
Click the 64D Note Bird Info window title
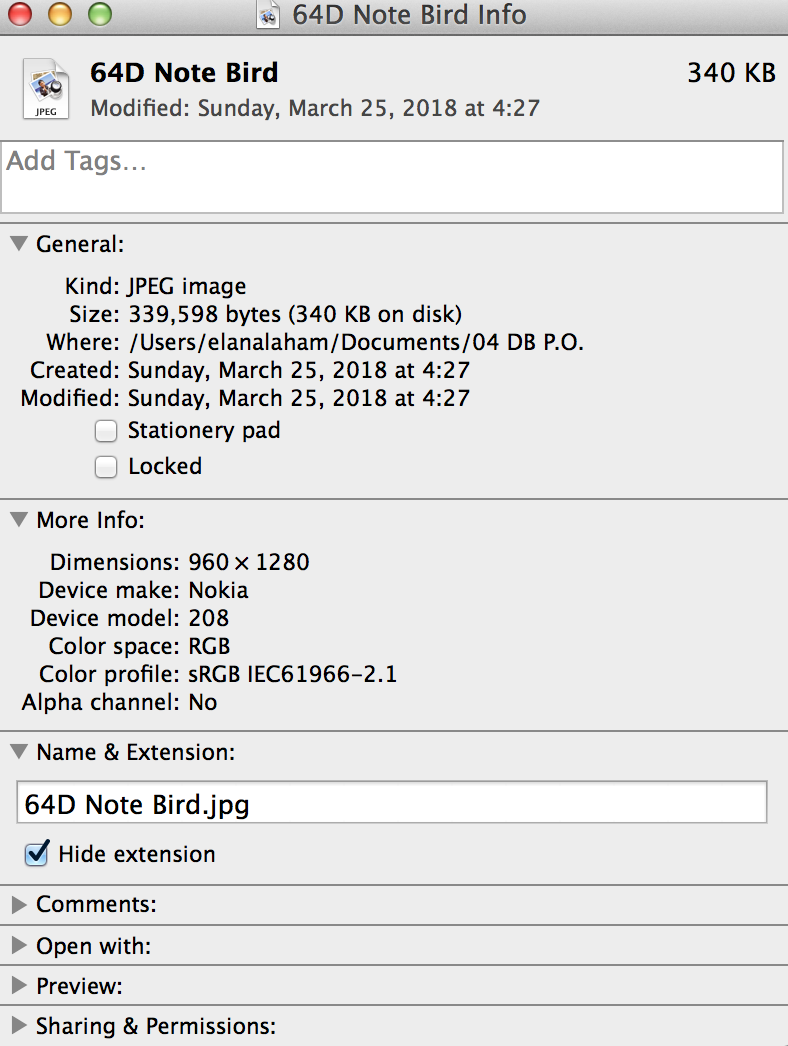click(x=409, y=15)
